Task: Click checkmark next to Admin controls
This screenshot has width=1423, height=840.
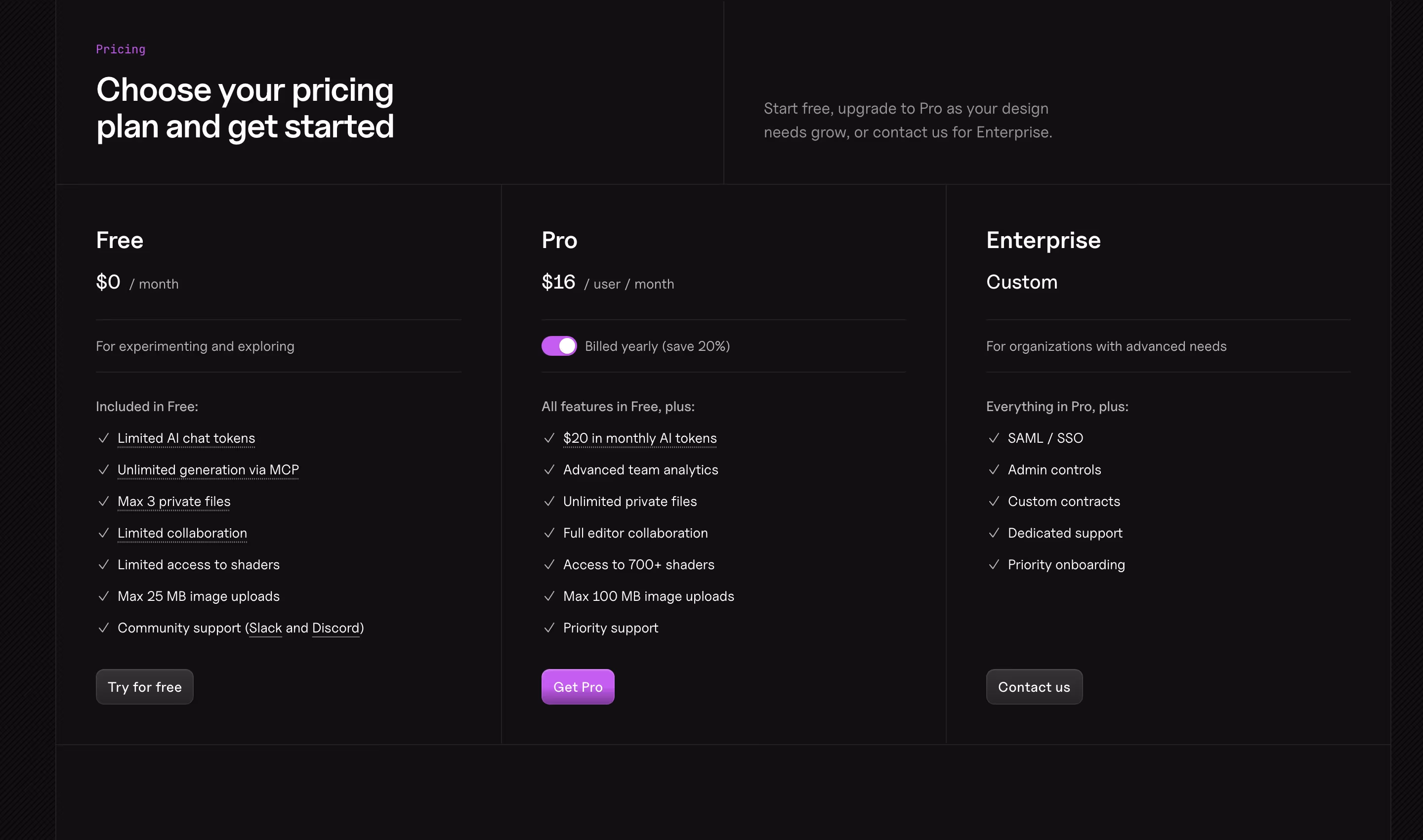Action: point(994,470)
